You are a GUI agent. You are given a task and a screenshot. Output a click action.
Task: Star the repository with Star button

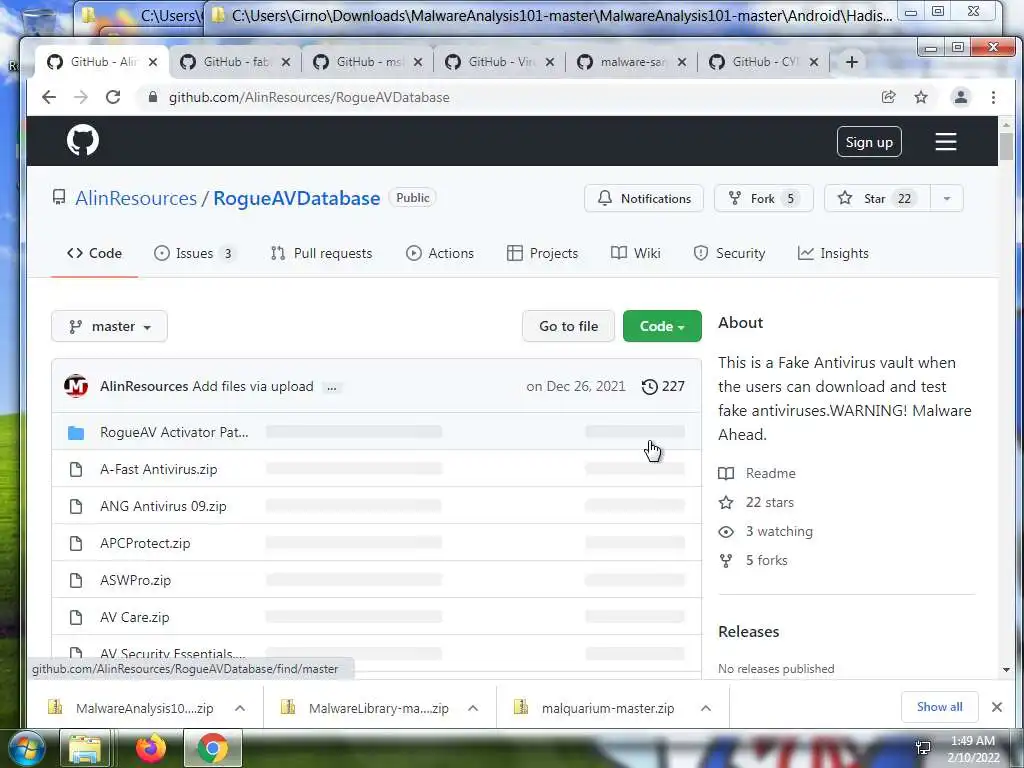tap(878, 199)
